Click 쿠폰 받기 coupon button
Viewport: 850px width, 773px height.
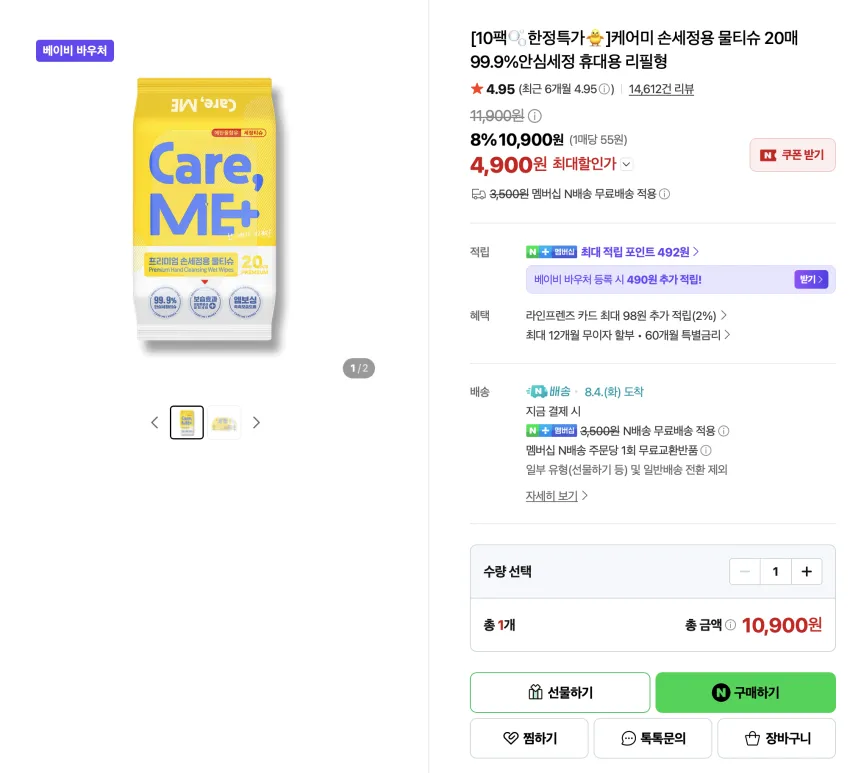pos(793,155)
